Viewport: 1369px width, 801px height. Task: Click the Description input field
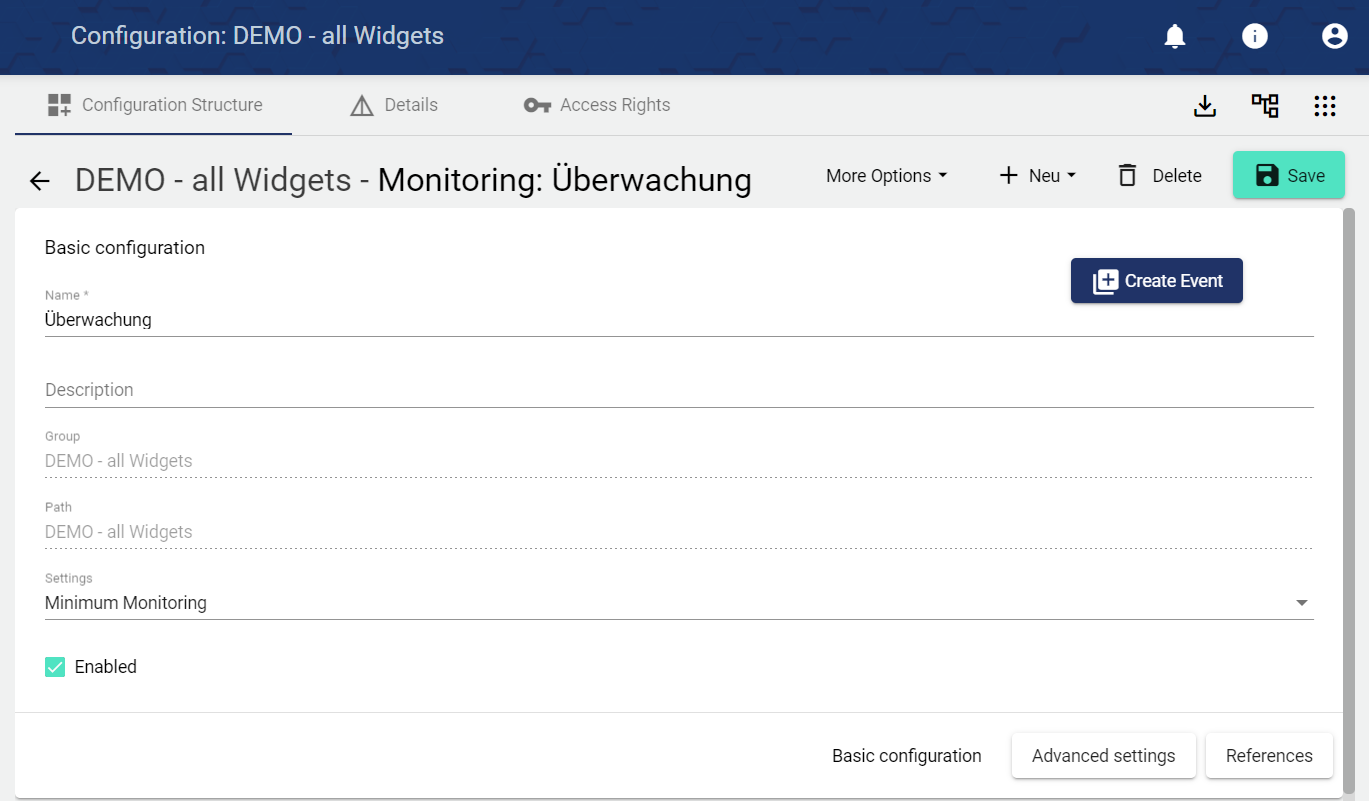(679, 390)
